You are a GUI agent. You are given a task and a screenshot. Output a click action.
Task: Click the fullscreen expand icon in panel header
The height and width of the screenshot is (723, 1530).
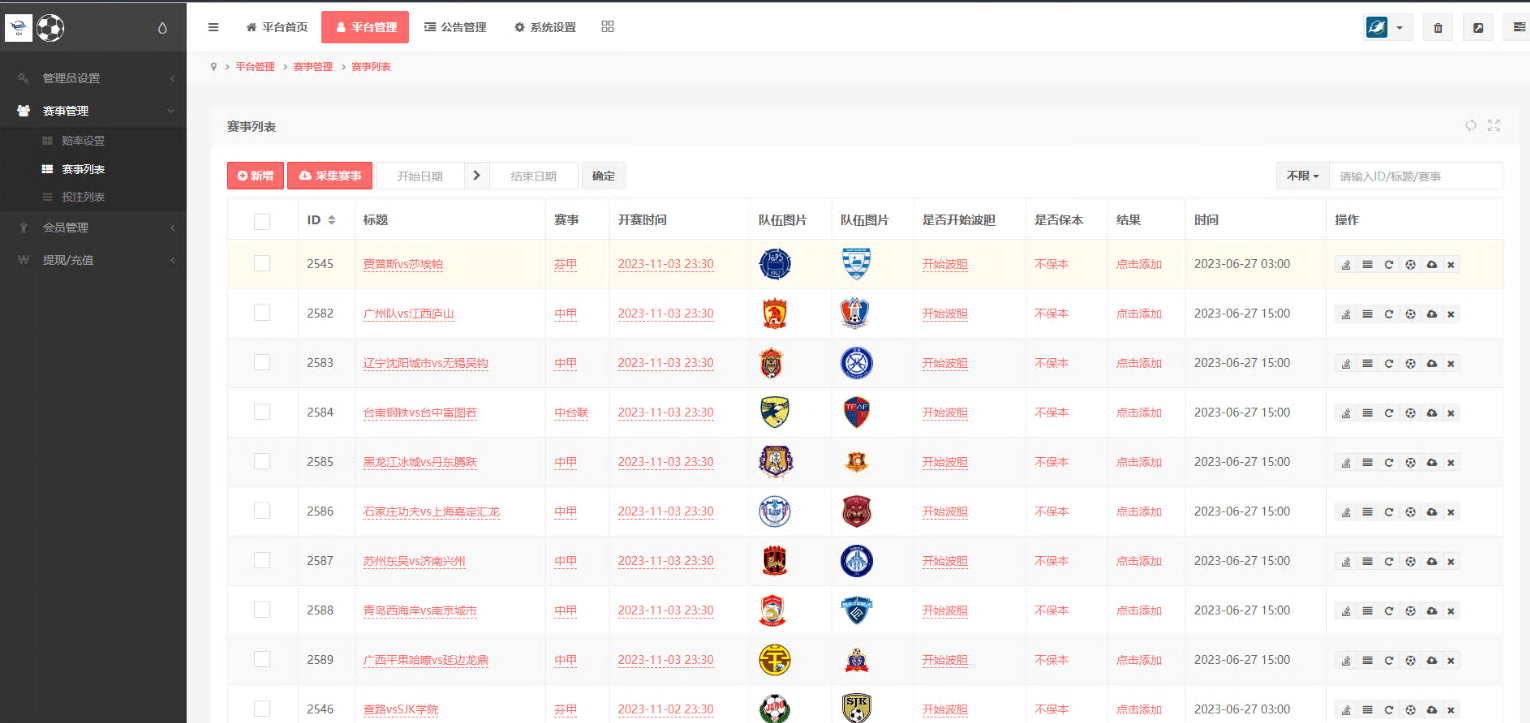click(1494, 125)
